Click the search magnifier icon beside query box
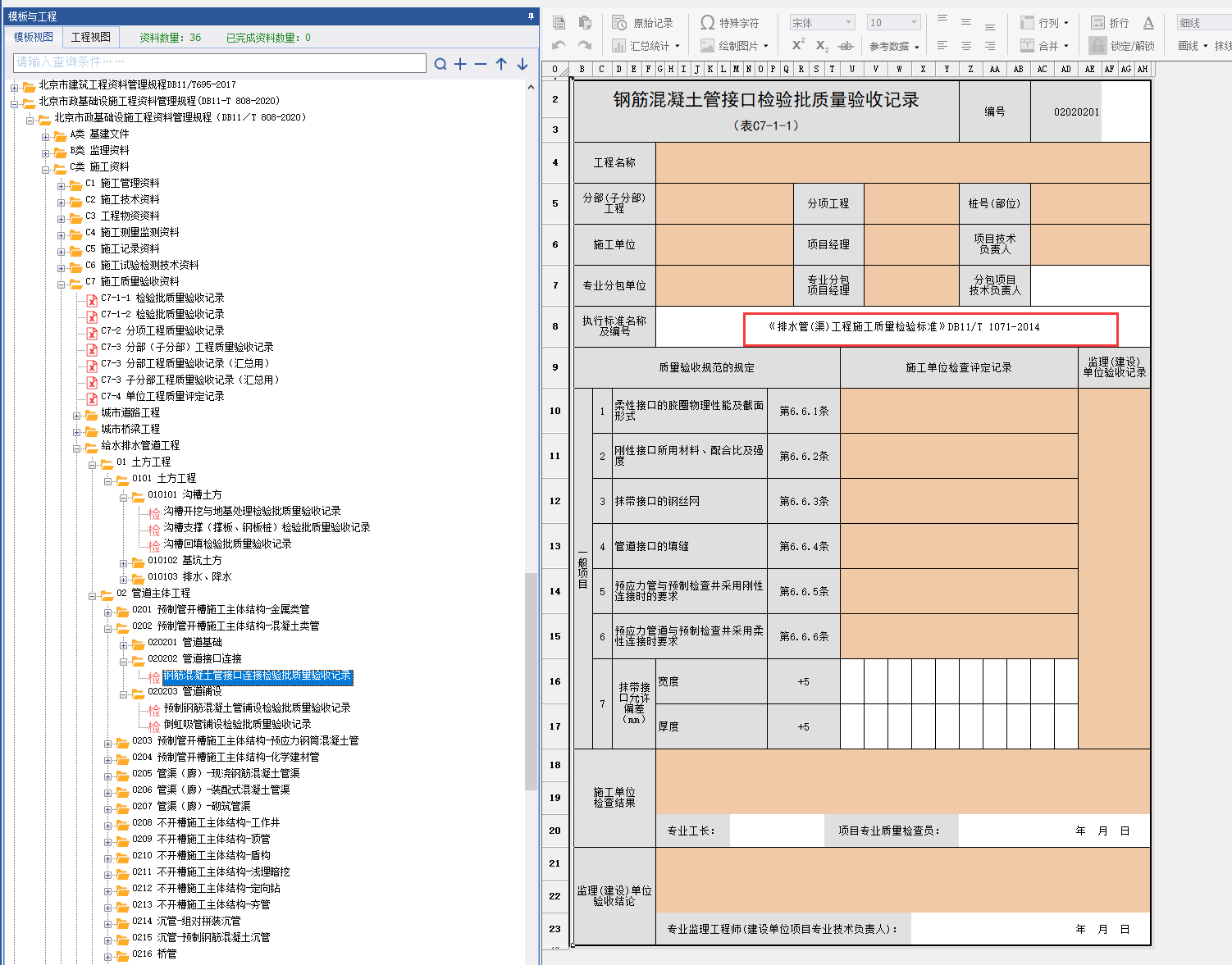The width and height of the screenshot is (1232, 965). coord(440,64)
